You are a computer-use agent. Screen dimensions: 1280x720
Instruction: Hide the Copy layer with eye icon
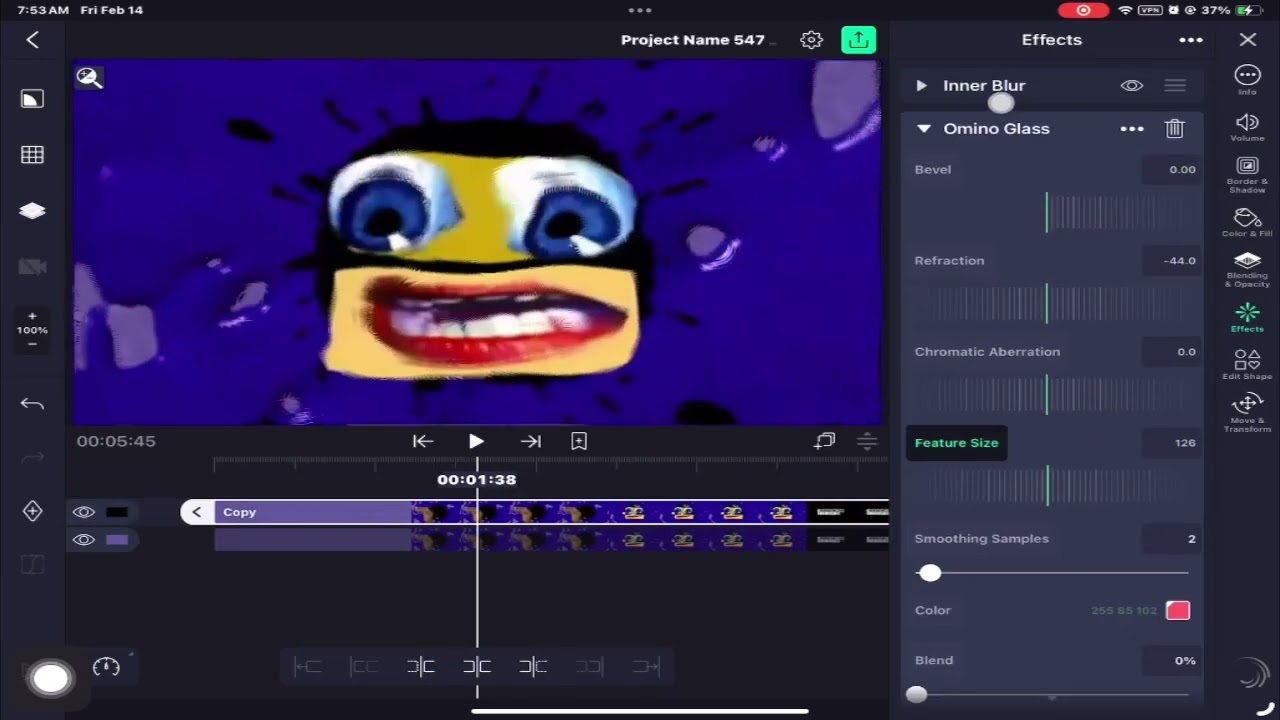(83, 512)
